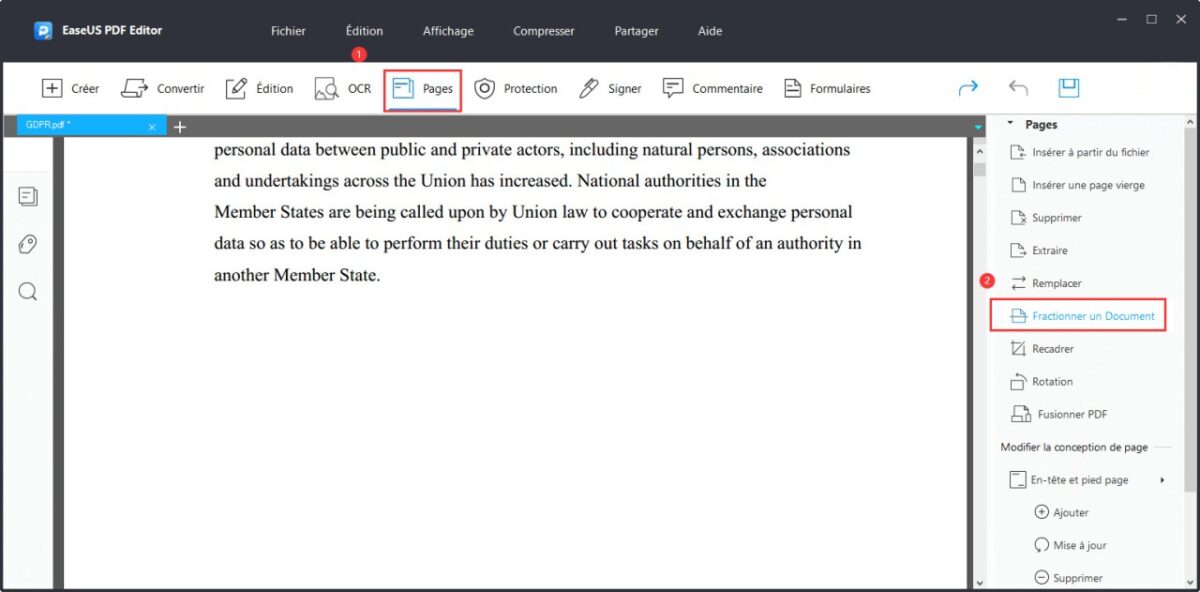Click the EaseUS PDF Editor logo
Screen dimensions: 1200x592
coord(43,31)
